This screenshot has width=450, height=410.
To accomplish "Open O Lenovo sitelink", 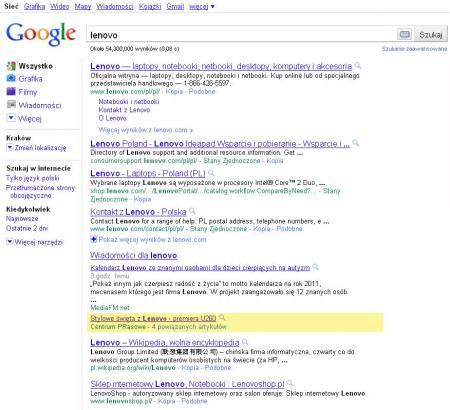I will click(112, 118).
